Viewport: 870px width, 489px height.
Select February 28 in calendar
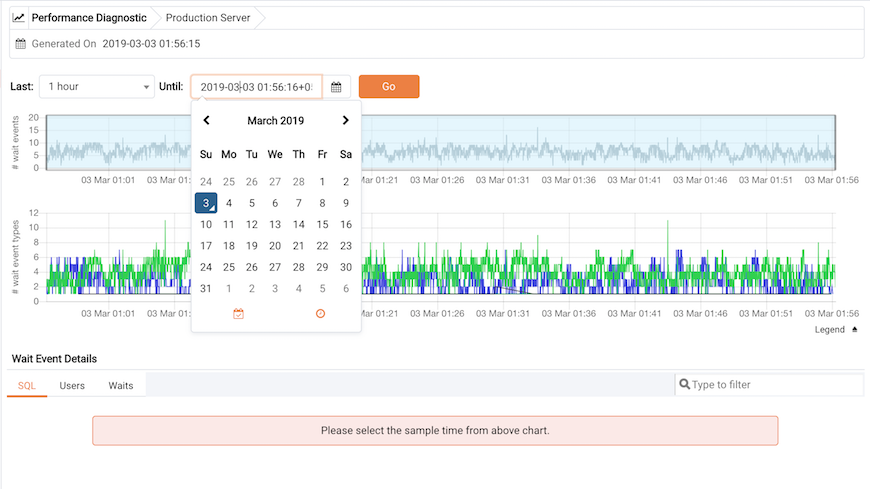coord(299,182)
